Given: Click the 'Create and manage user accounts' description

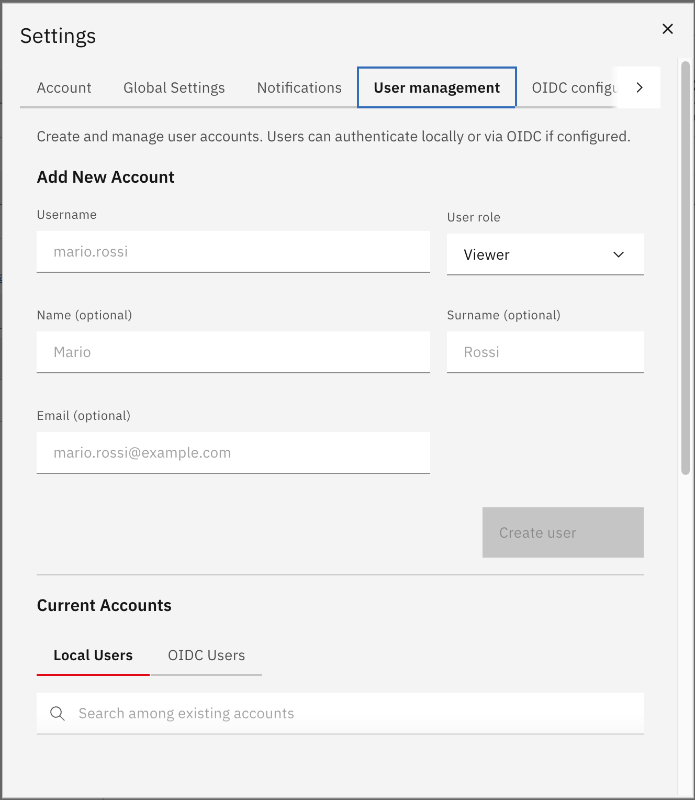Looking at the screenshot, I should coord(334,137).
